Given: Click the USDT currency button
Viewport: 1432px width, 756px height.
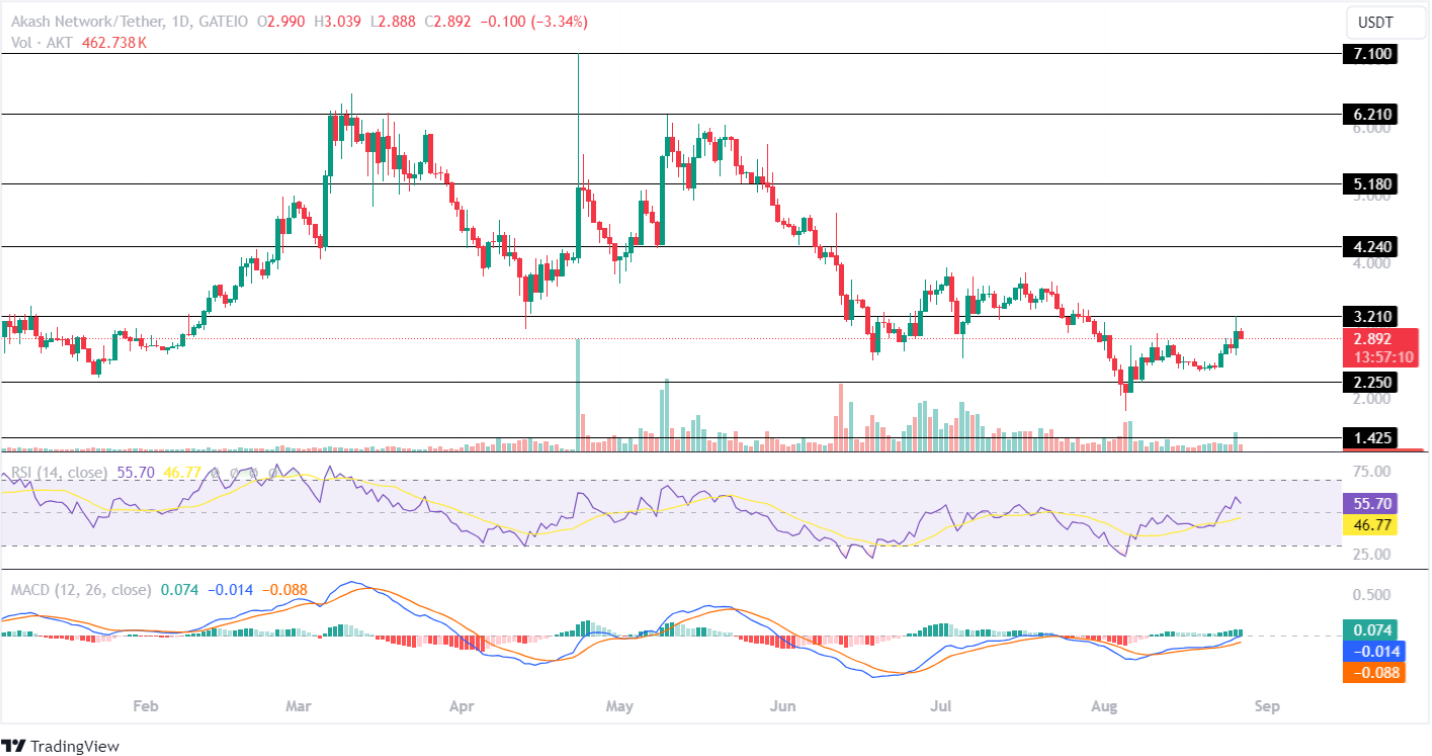Looking at the screenshot, I should 1384,22.
